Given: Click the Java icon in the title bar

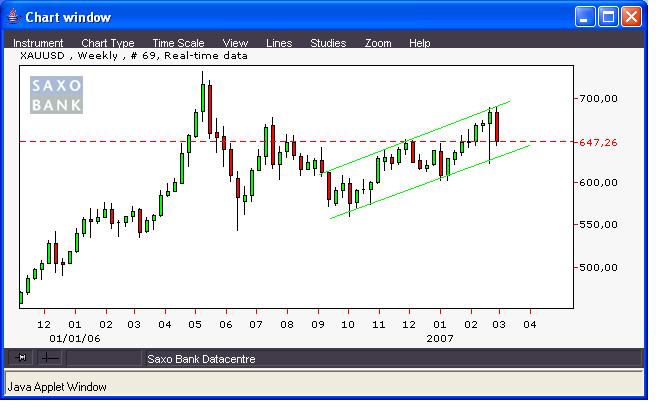Looking at the screenshot, I should (x=12, y=17).
